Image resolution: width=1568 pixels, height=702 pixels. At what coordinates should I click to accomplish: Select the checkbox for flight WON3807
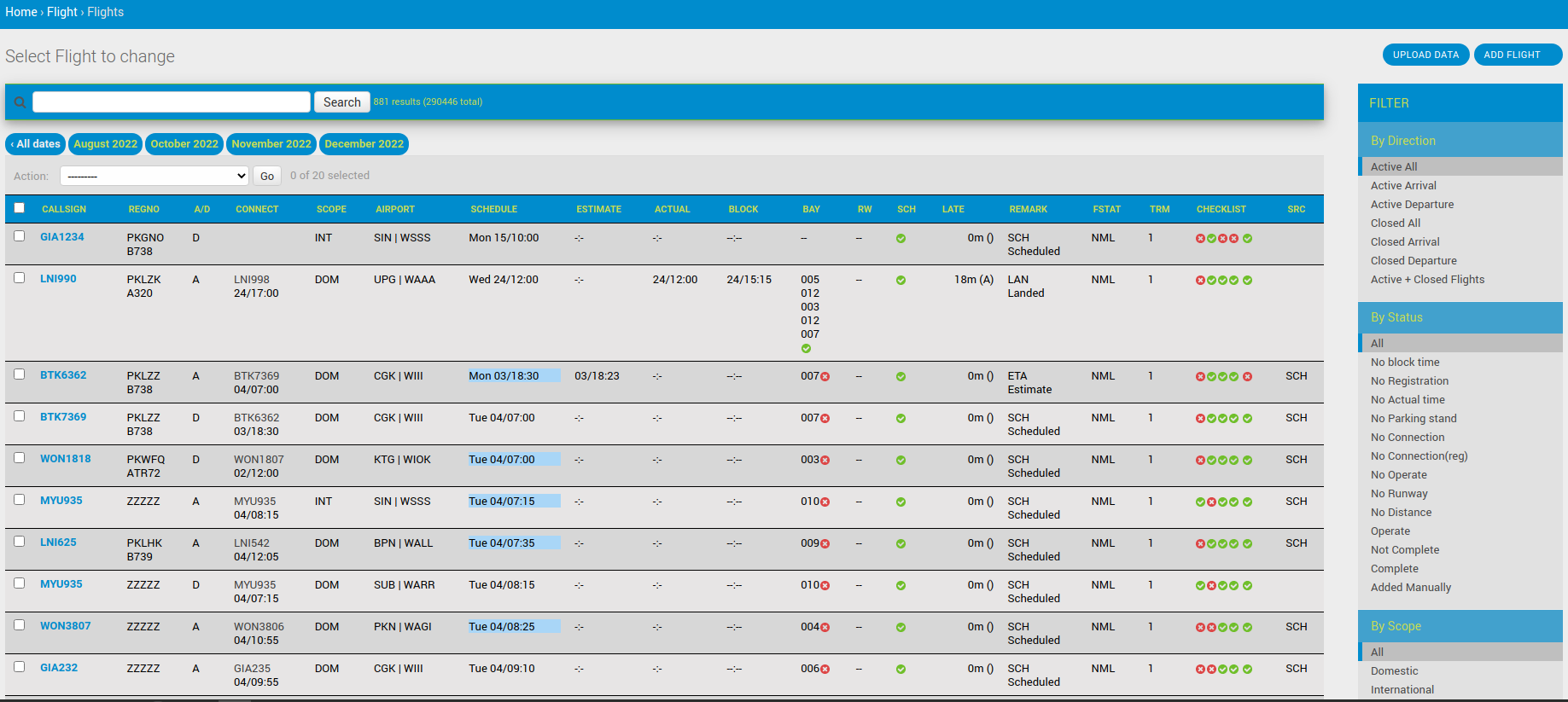click(x=20, y=625)
